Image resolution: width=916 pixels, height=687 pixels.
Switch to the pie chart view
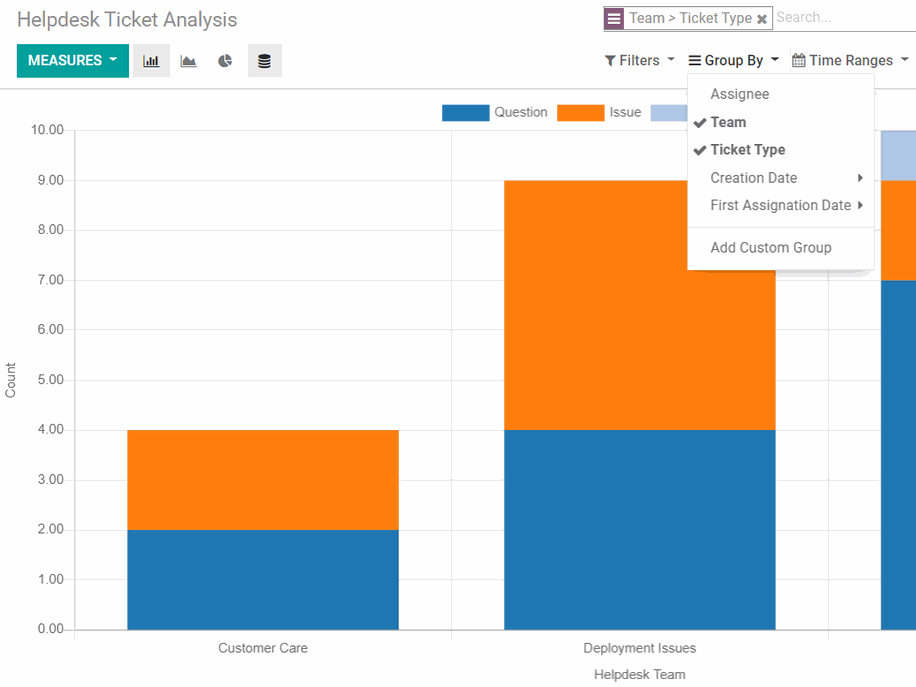click(226, 61)
